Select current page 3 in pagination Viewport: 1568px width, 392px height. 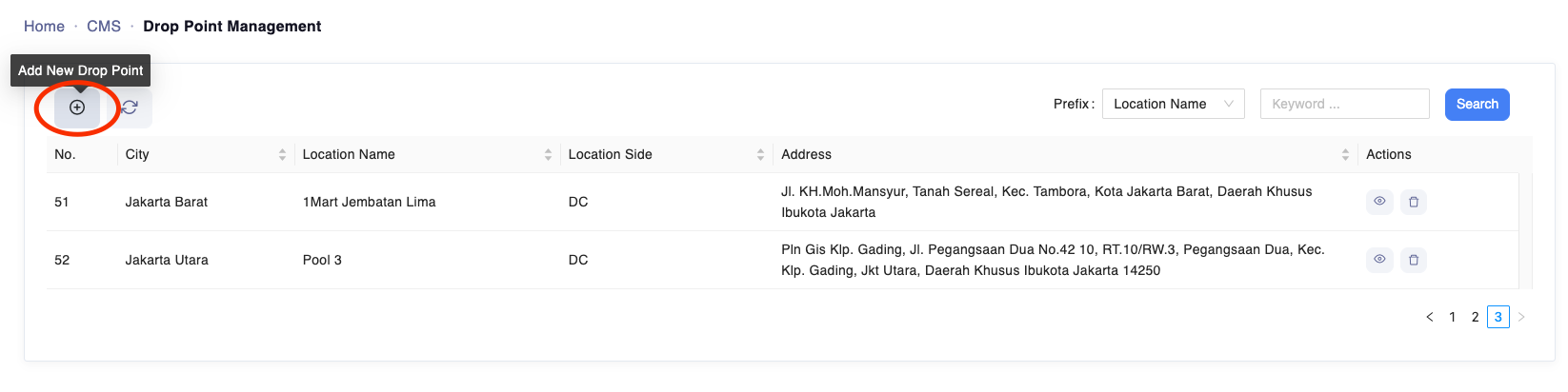coord(1498,317)
